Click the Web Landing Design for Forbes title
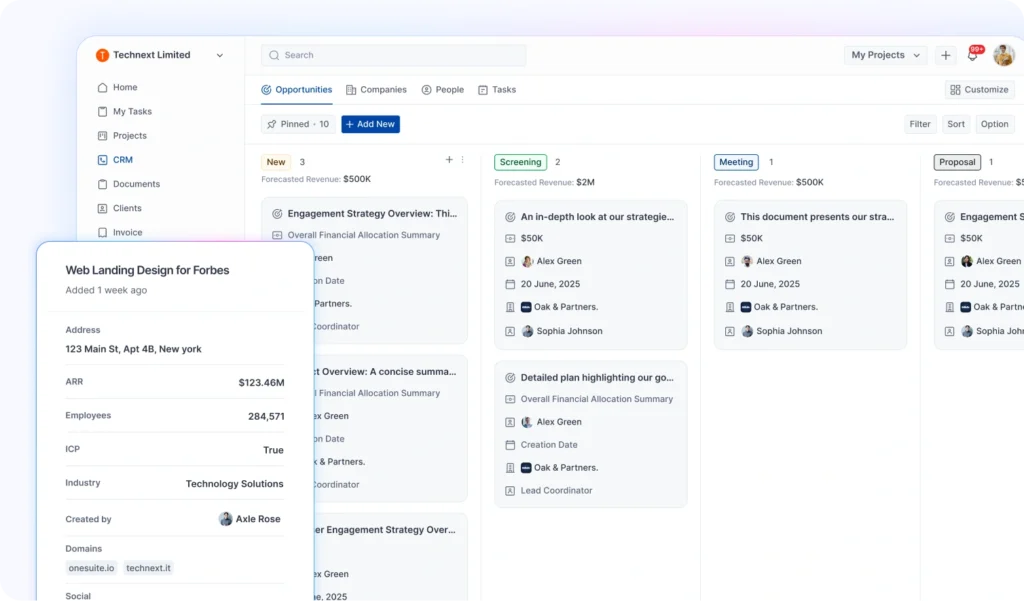 [x=147, y=270]
